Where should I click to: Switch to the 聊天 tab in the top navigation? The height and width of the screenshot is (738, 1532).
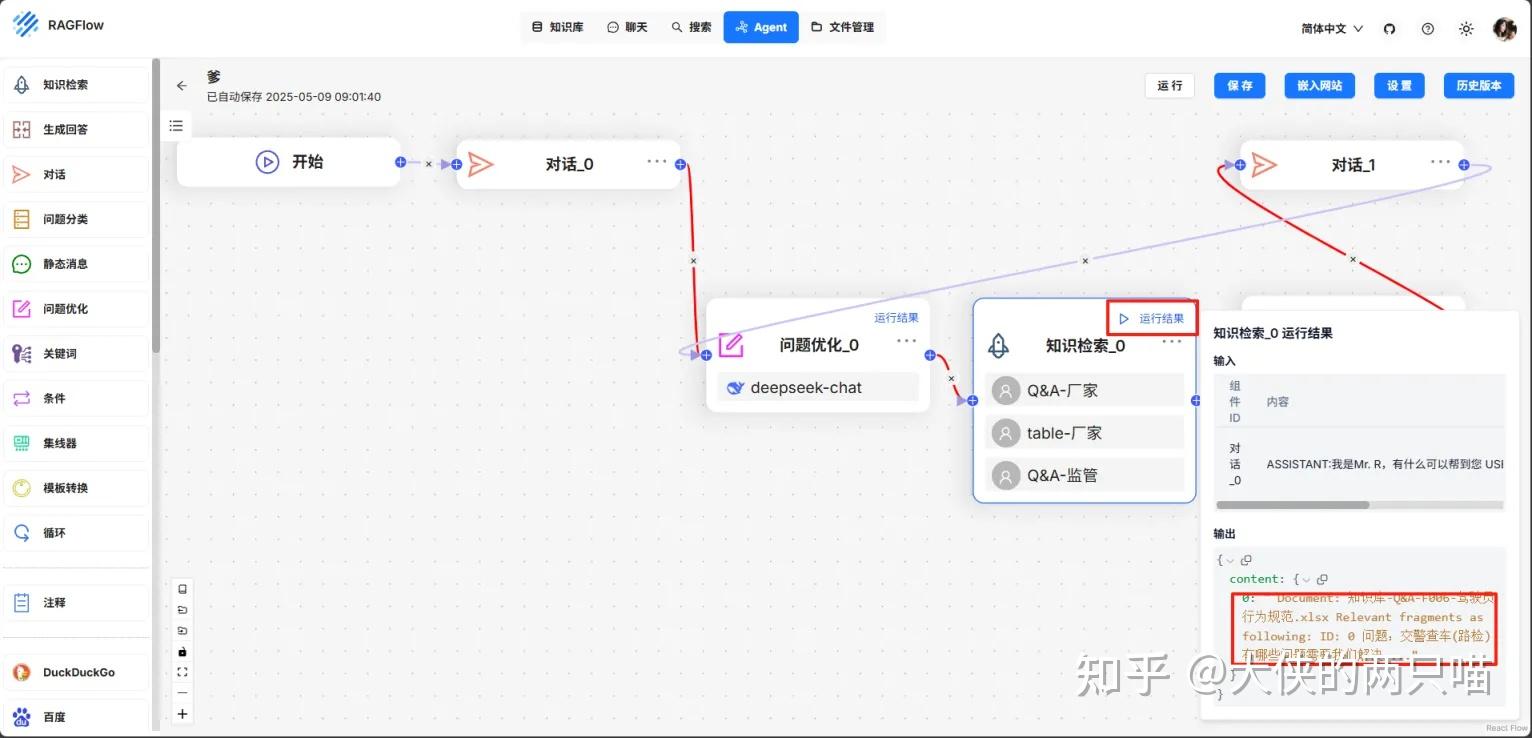click(628, 27)
